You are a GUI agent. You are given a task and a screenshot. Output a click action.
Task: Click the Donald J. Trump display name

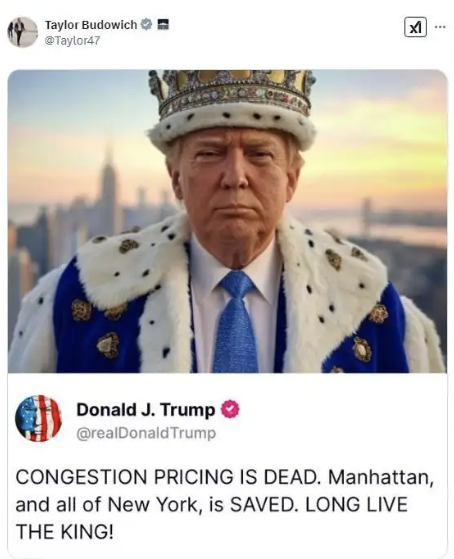(x=146, y=410)
